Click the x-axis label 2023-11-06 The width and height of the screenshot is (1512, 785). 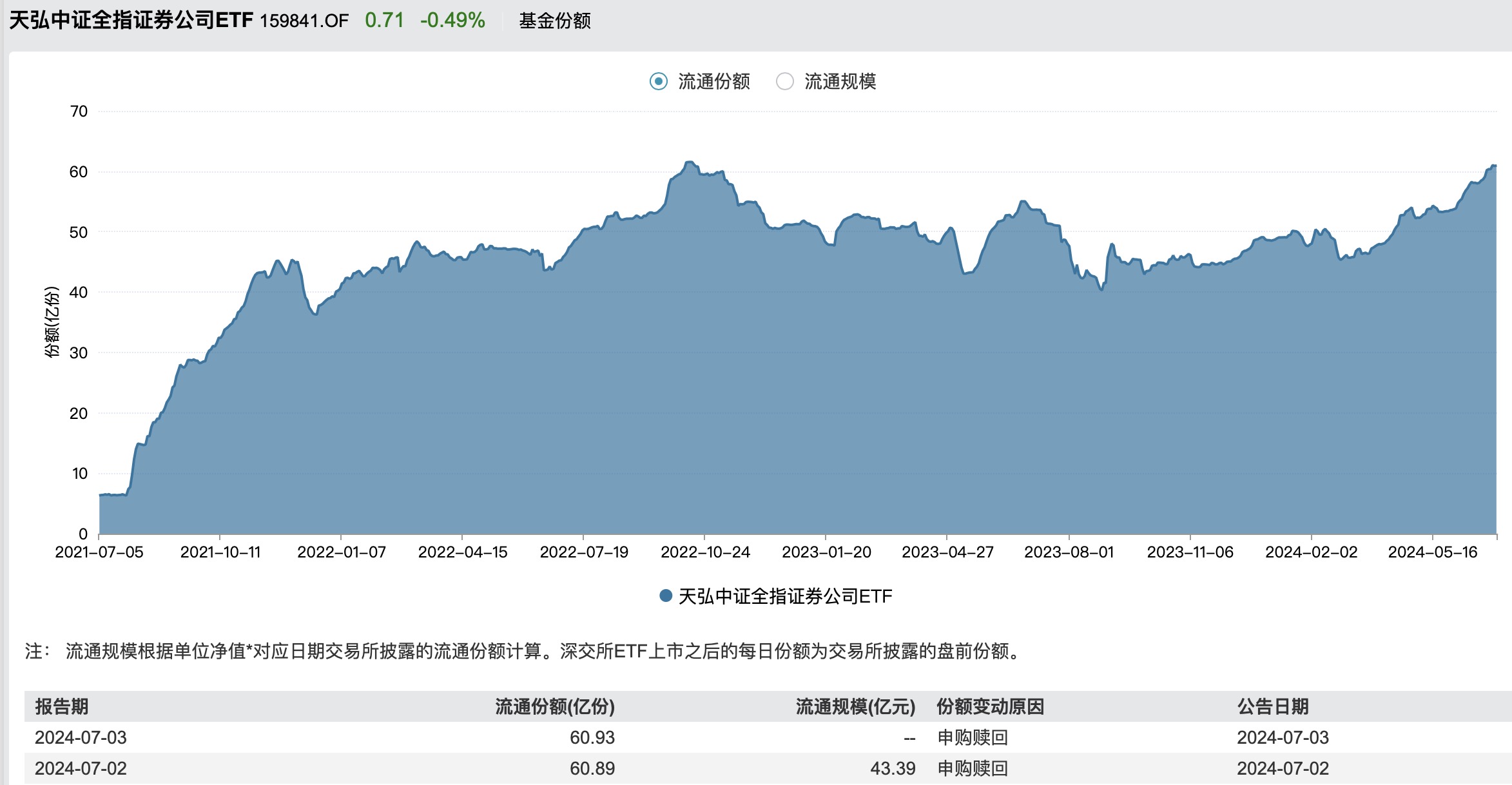[1190, 552]
